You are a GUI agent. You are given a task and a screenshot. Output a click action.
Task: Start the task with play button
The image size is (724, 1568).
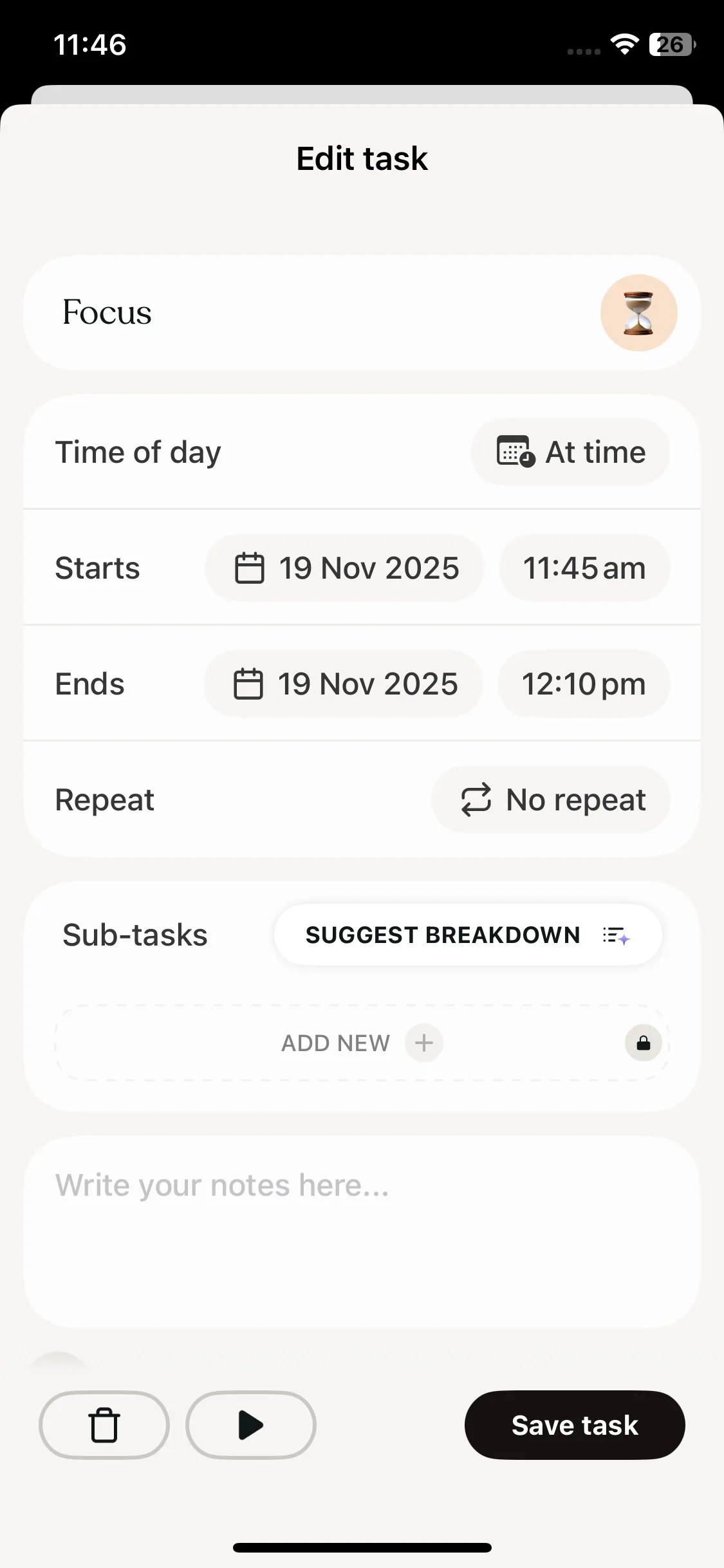tap(250, 1425)
